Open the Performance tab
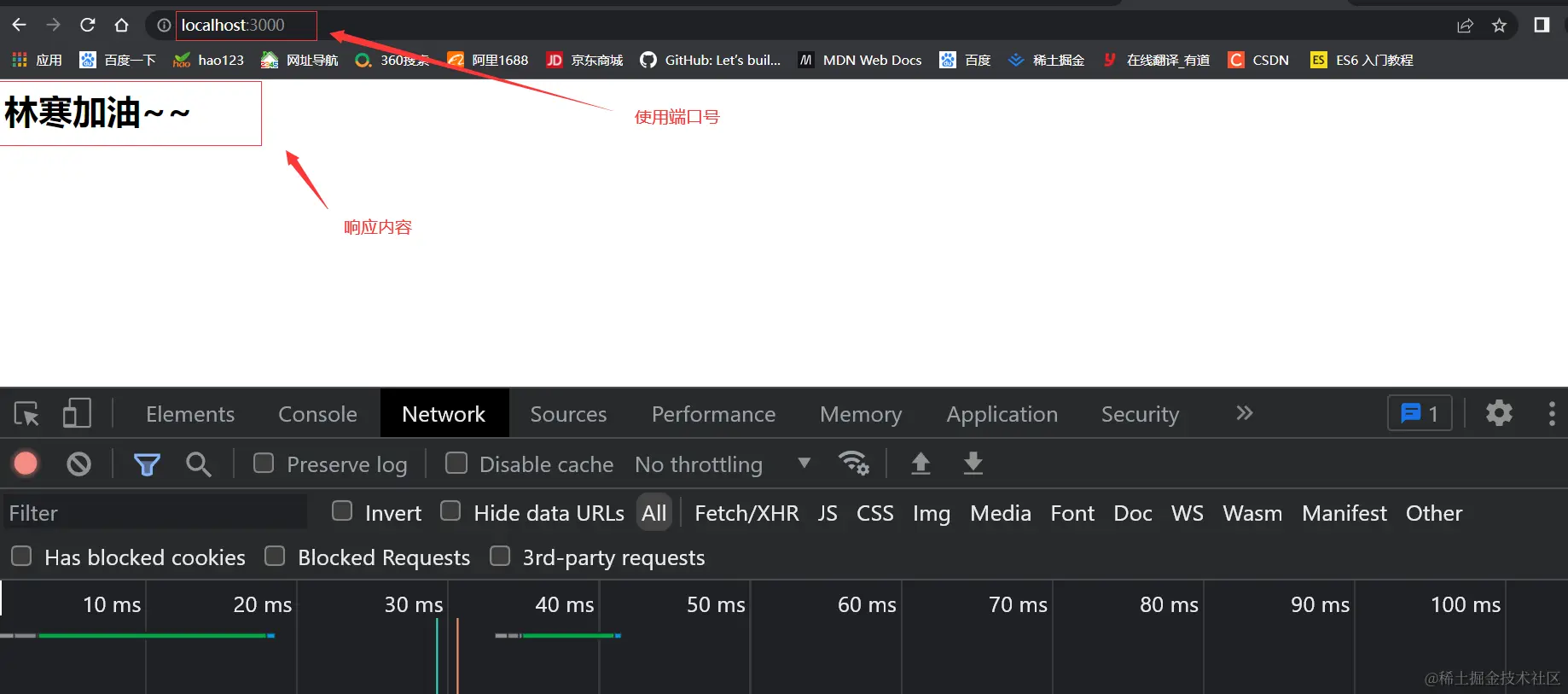1568x694 pixels. coord(713,414)
